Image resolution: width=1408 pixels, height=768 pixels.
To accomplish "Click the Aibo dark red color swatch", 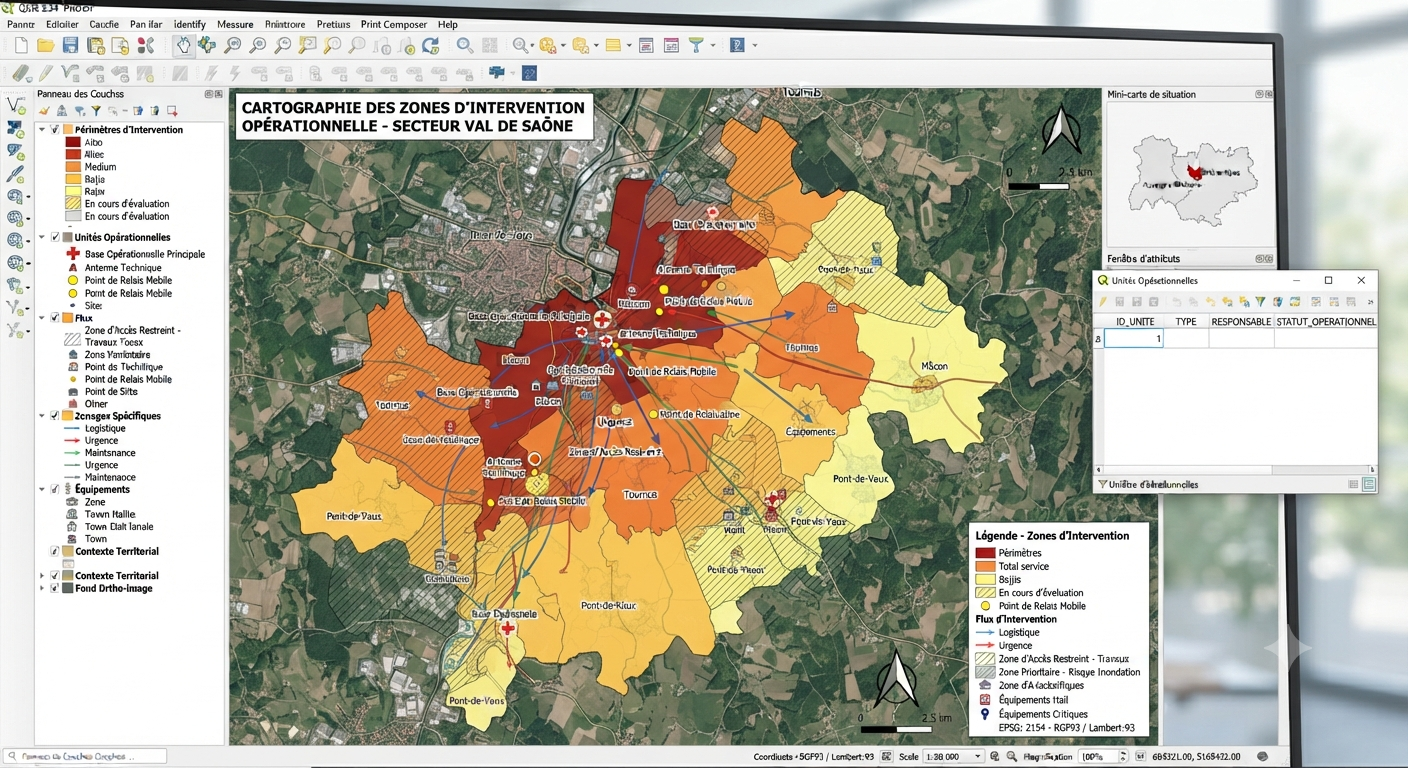I will tap(72, 143).
